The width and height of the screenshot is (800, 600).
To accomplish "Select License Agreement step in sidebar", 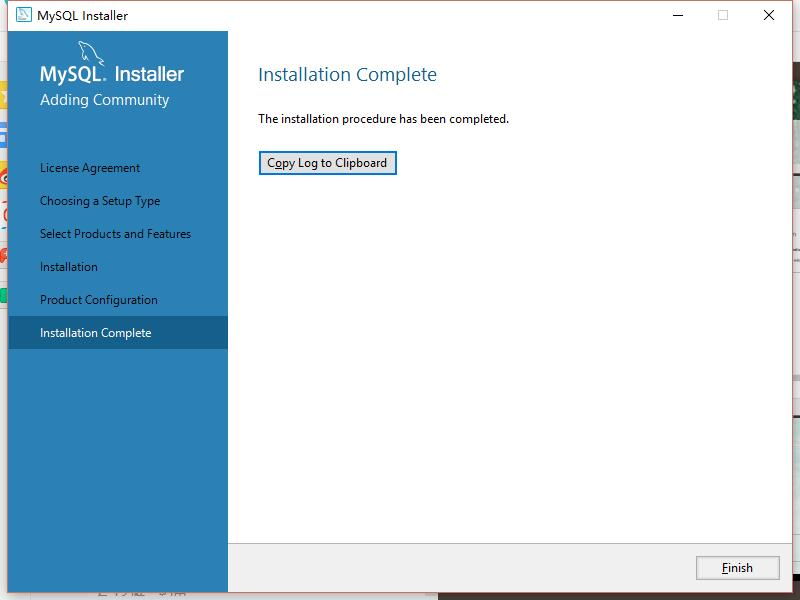I will pos(90,168).
